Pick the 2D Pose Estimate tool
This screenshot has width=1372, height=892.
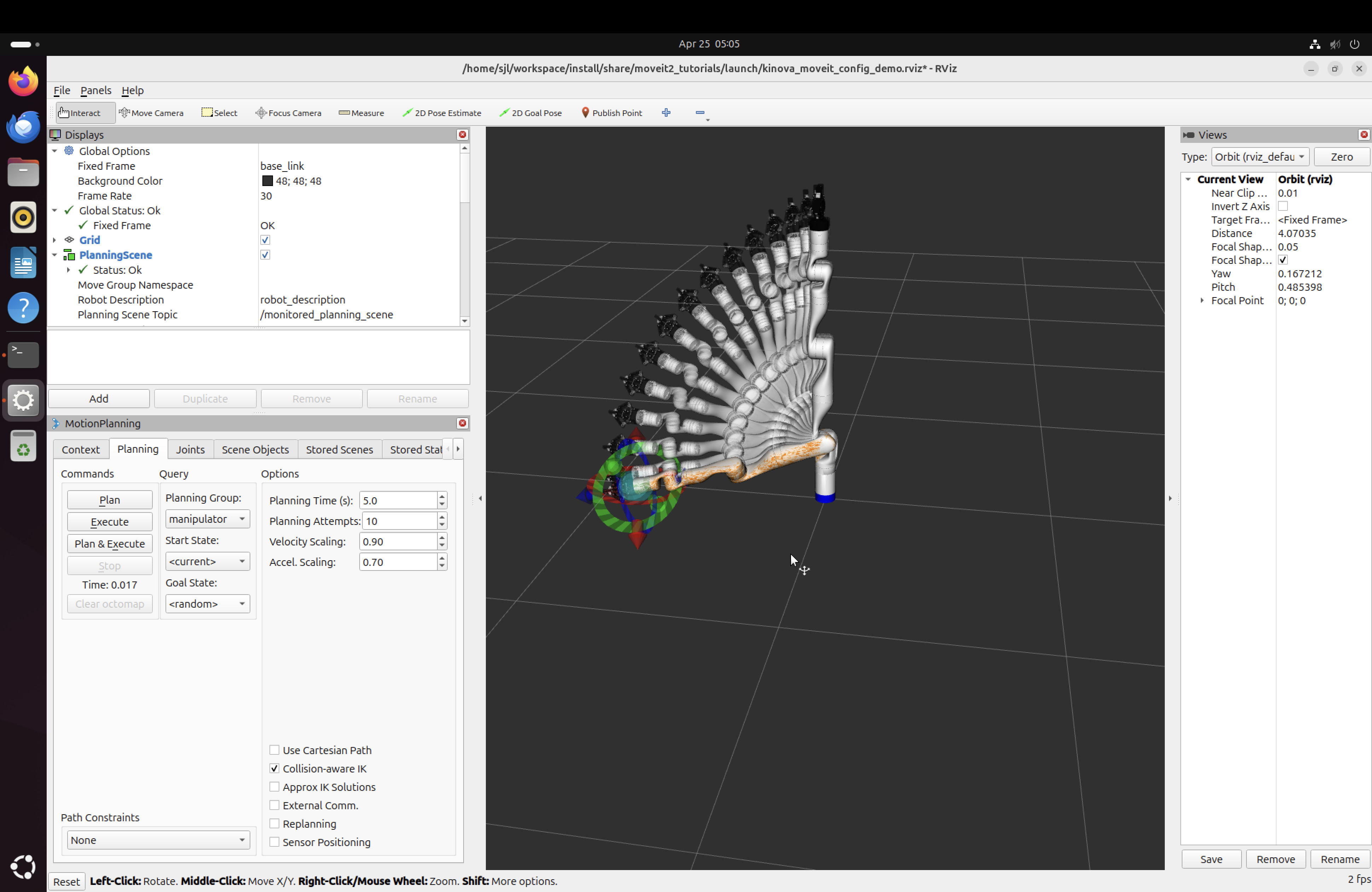[442, 113]
